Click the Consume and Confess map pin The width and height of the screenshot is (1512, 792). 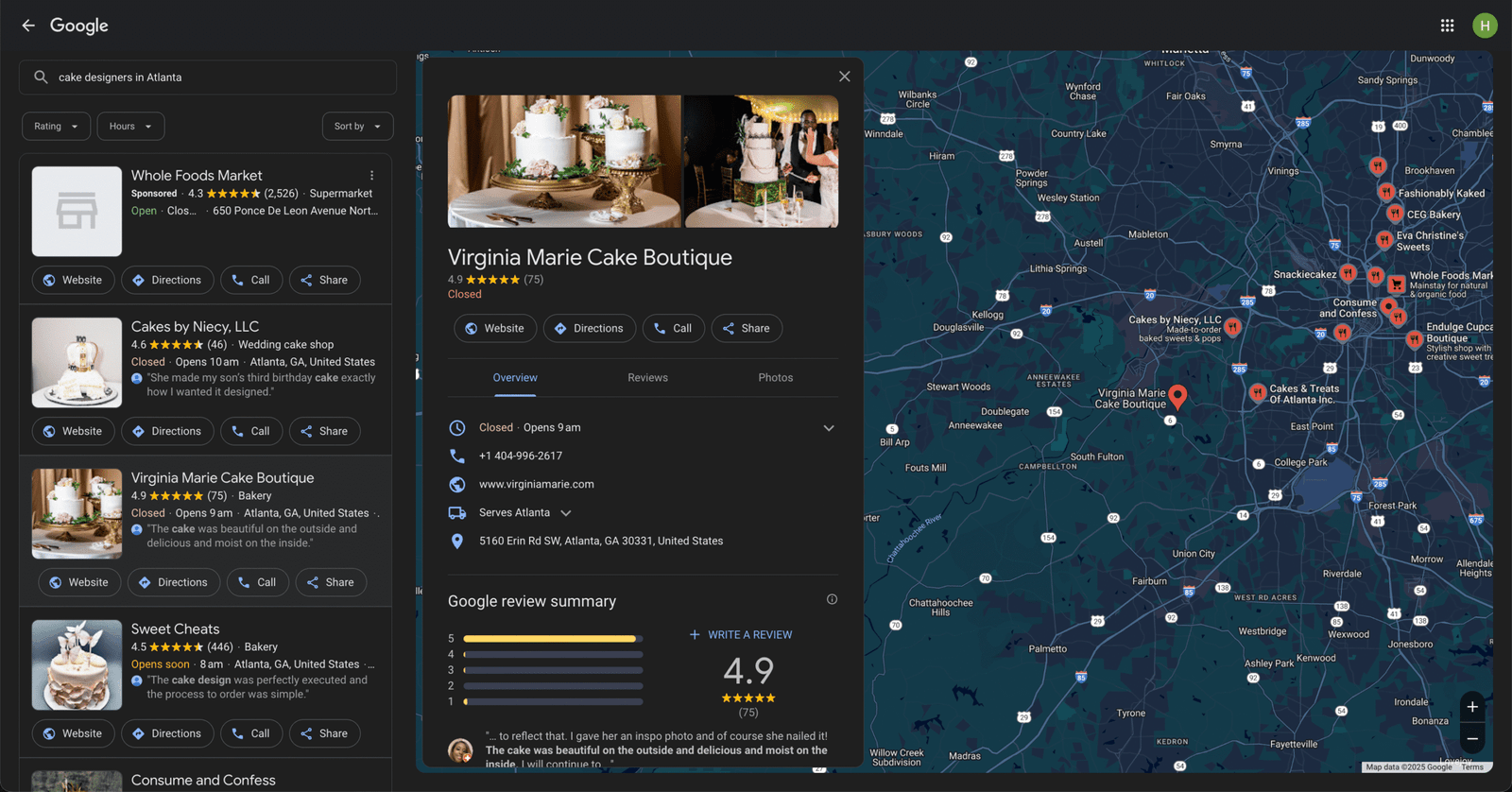coord(1388,306)
